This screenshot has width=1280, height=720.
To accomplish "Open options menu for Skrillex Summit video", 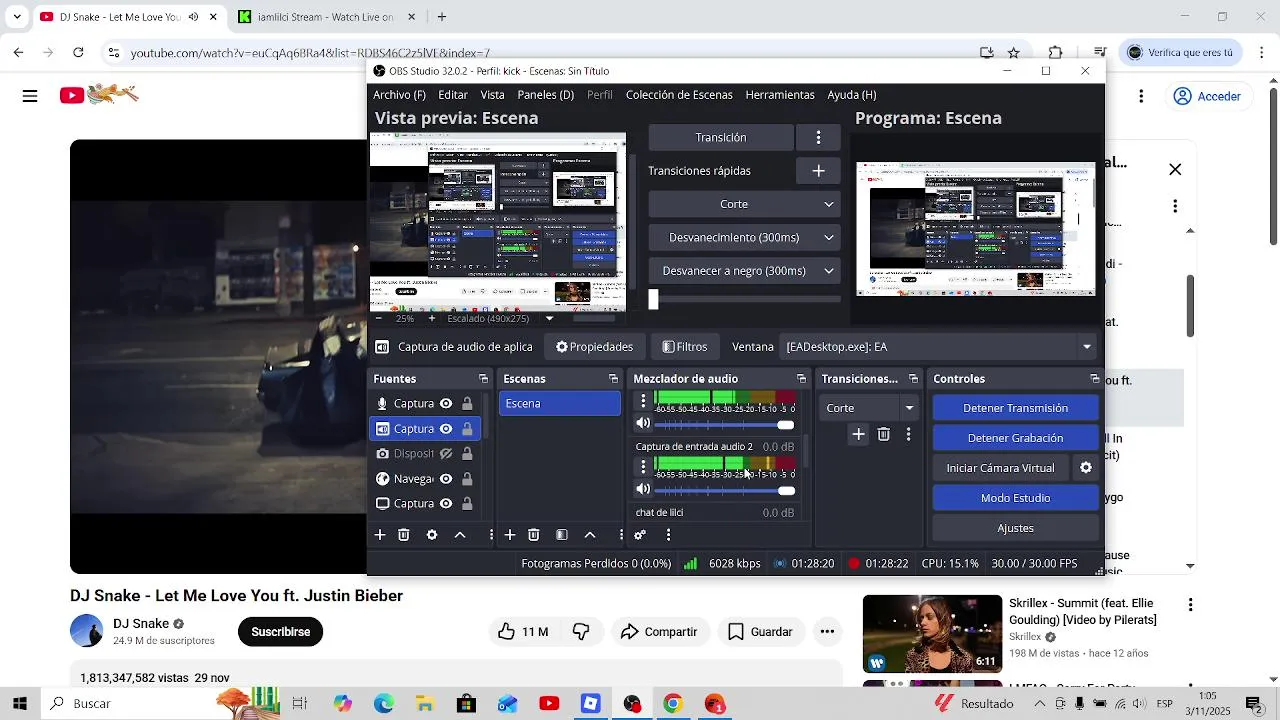I will coord(1190,605).
